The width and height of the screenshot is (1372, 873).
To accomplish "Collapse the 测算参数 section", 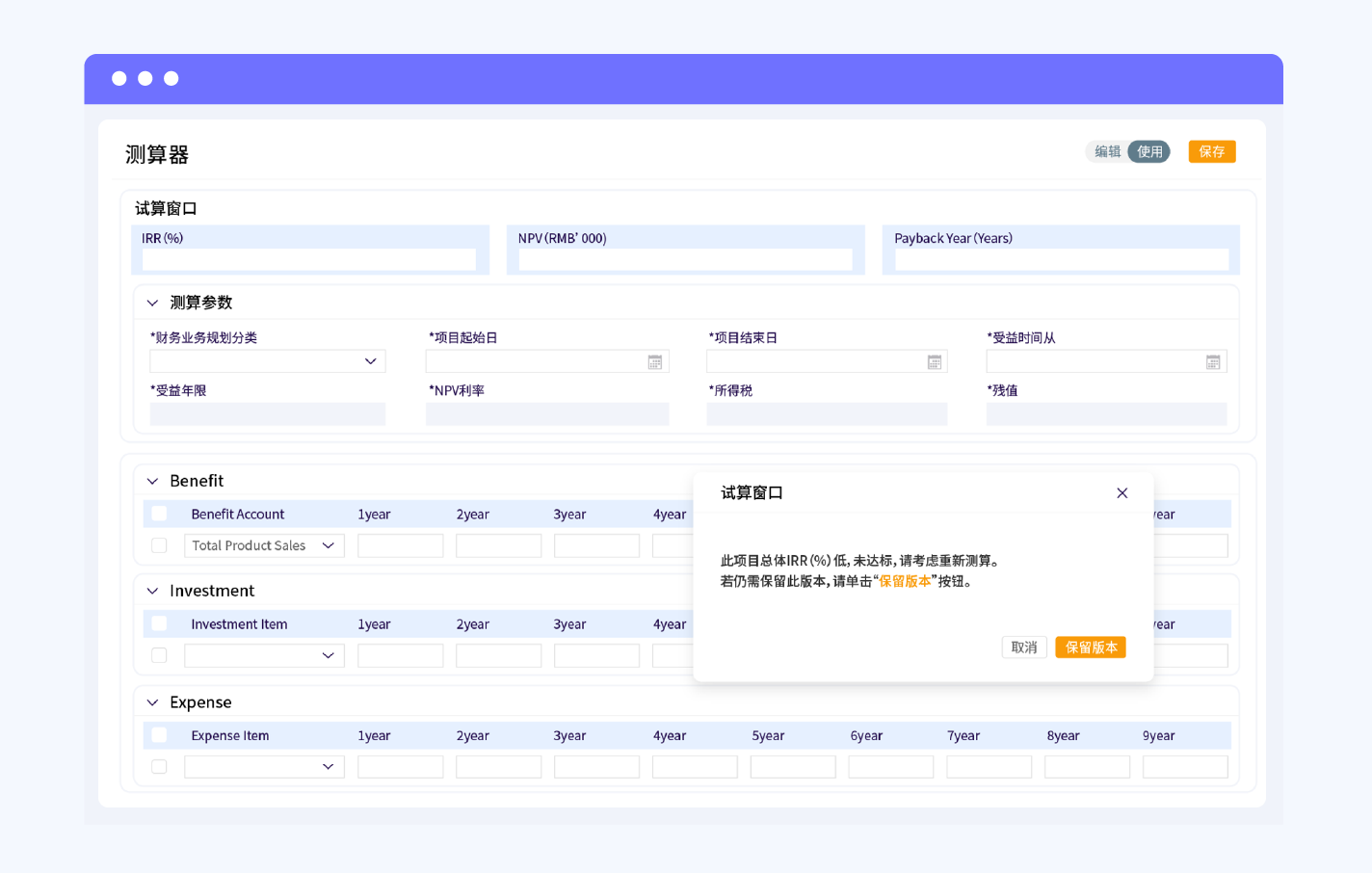I will point(152,303).
